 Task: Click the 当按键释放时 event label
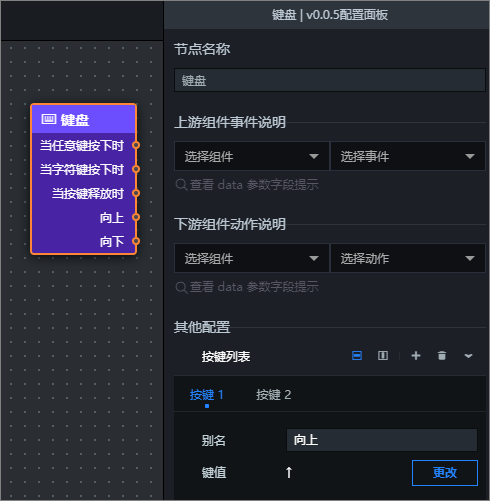click(x=88, y=193)
